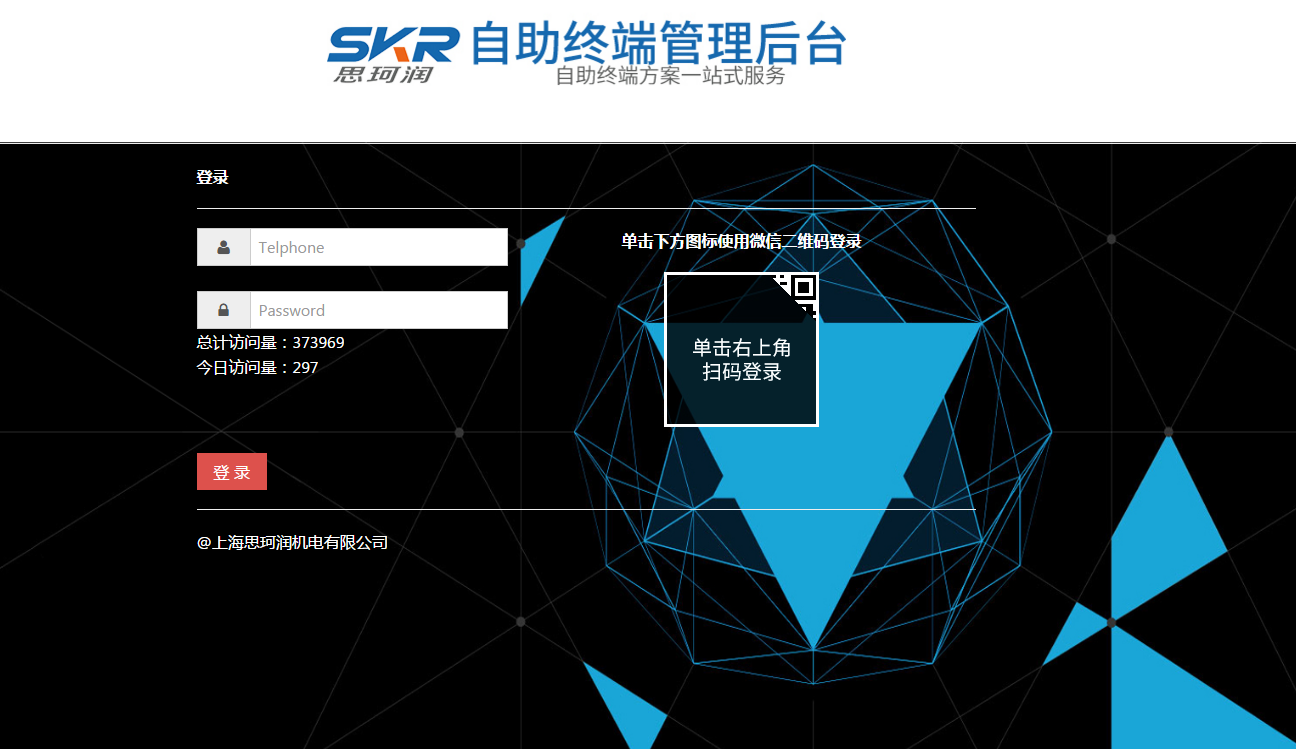Click the 单击下方图标使用微信二维码登录 text
The image size is (1296, 749).
[741, 241]
